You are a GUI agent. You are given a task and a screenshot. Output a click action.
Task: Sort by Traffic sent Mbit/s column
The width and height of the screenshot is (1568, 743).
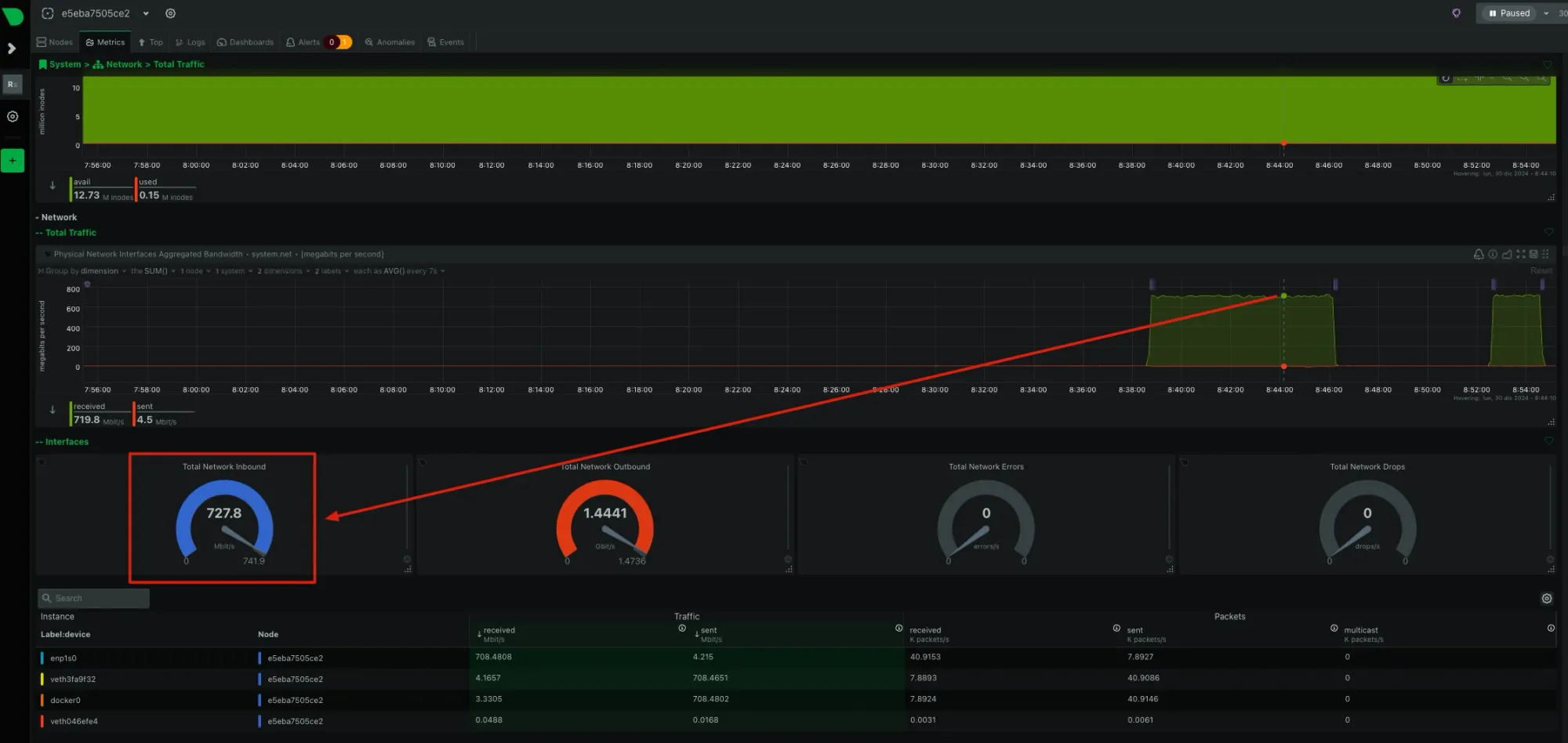coord(708,634)
